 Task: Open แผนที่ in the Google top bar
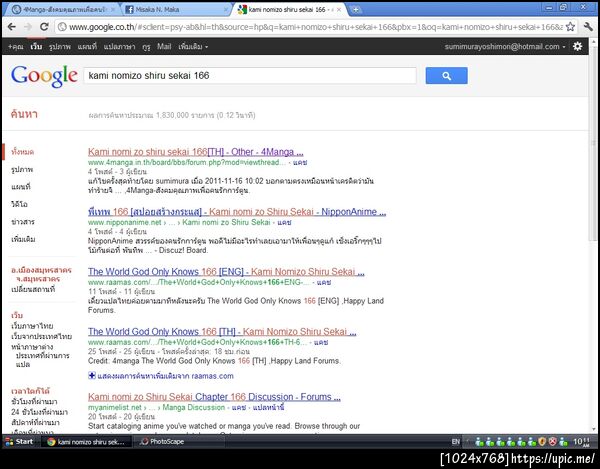point(87,47)
